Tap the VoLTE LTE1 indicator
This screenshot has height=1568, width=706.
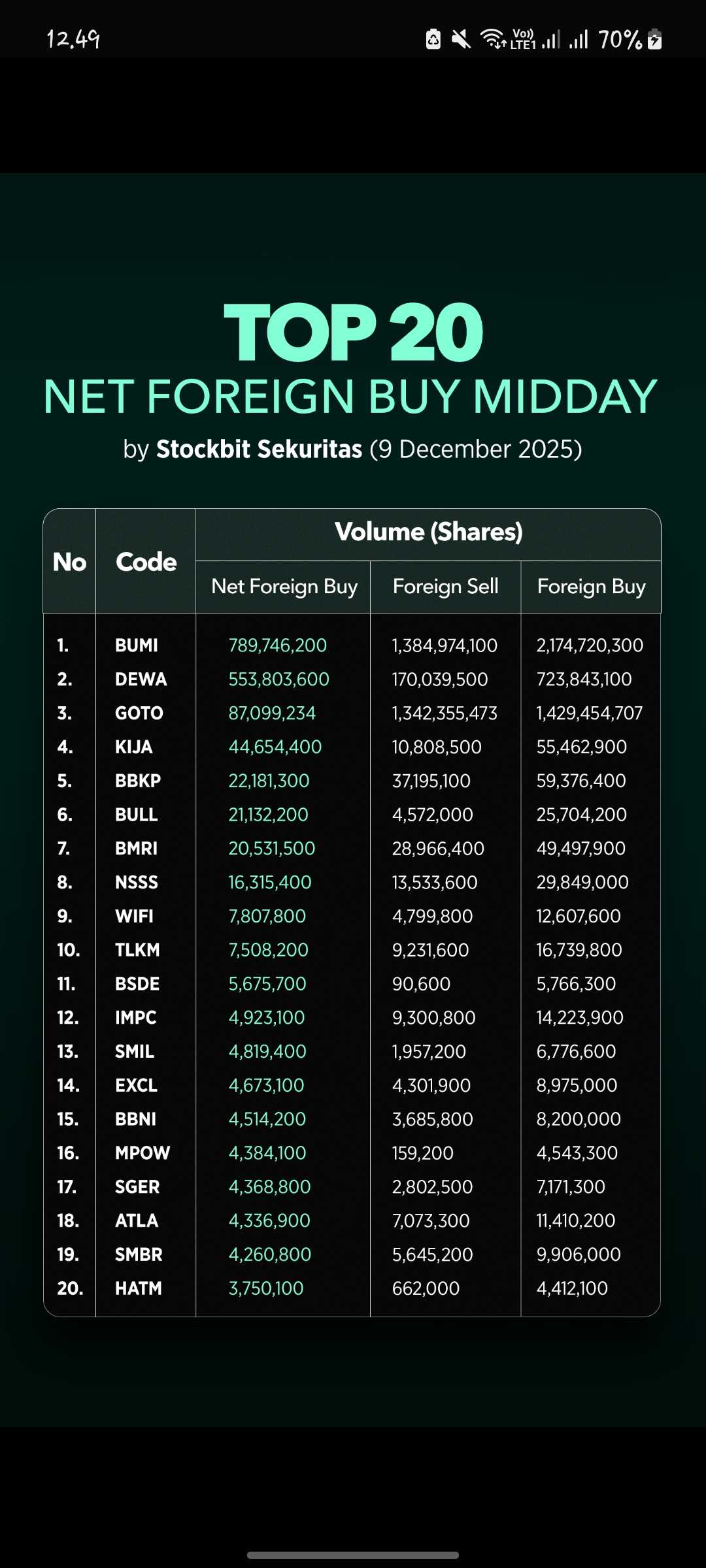click(x=523, y=39)
